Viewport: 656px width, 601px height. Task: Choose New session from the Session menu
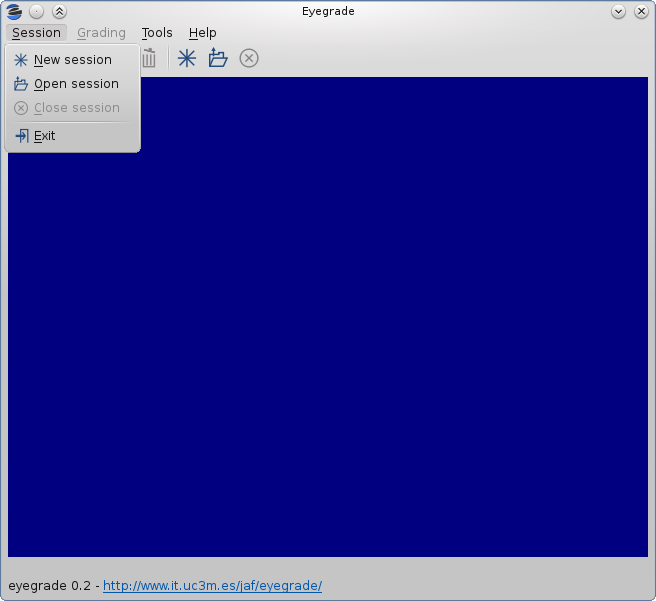pyautogui.click(x=73, y=60)
